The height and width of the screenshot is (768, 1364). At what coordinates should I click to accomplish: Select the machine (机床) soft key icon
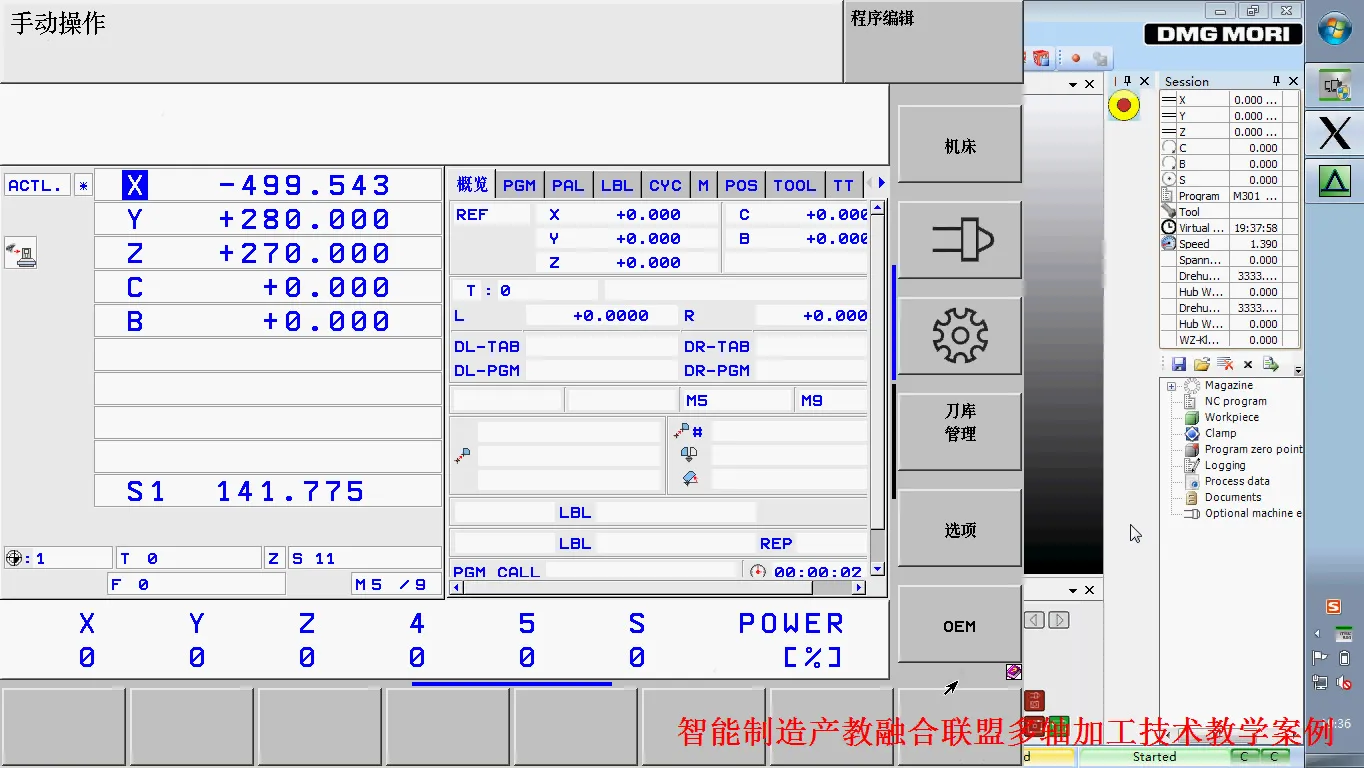click(958, 144)
